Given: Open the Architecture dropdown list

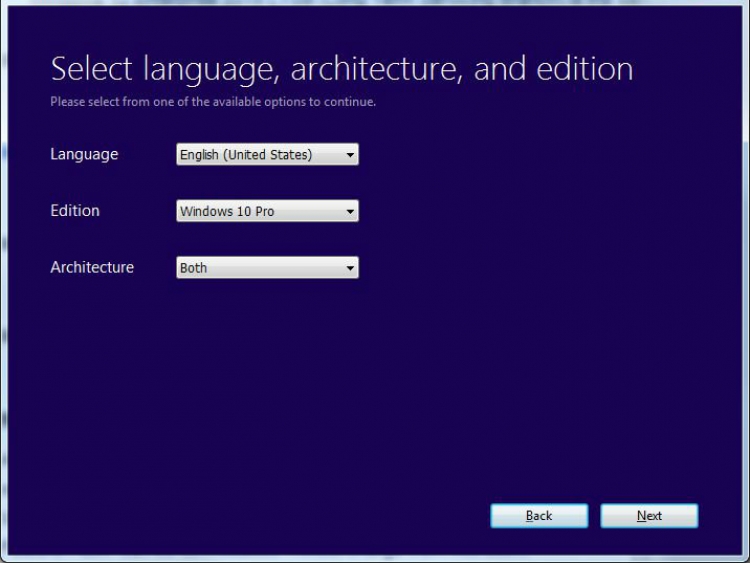Looking at the screenshot, I should 267,268.
